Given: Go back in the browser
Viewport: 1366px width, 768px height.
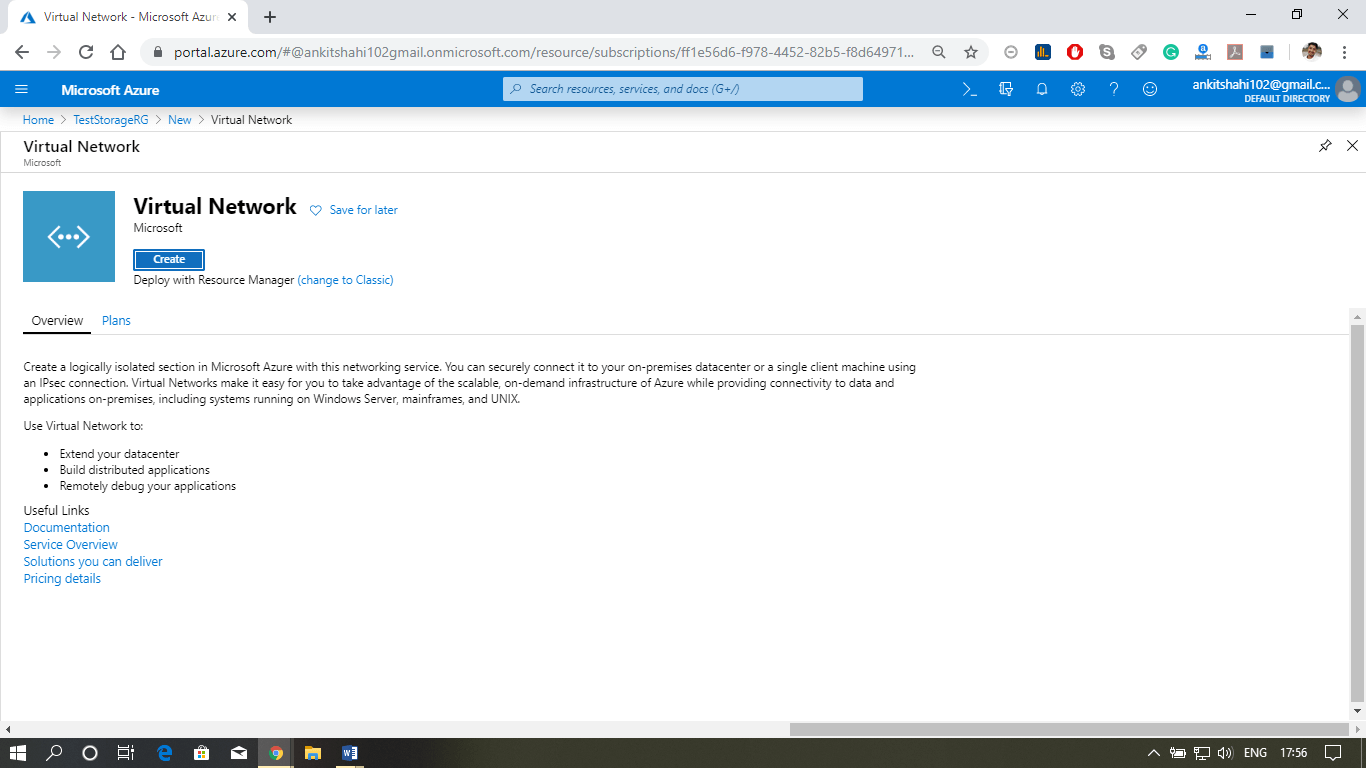Looking at the screenshot, I should coord(22,52).
